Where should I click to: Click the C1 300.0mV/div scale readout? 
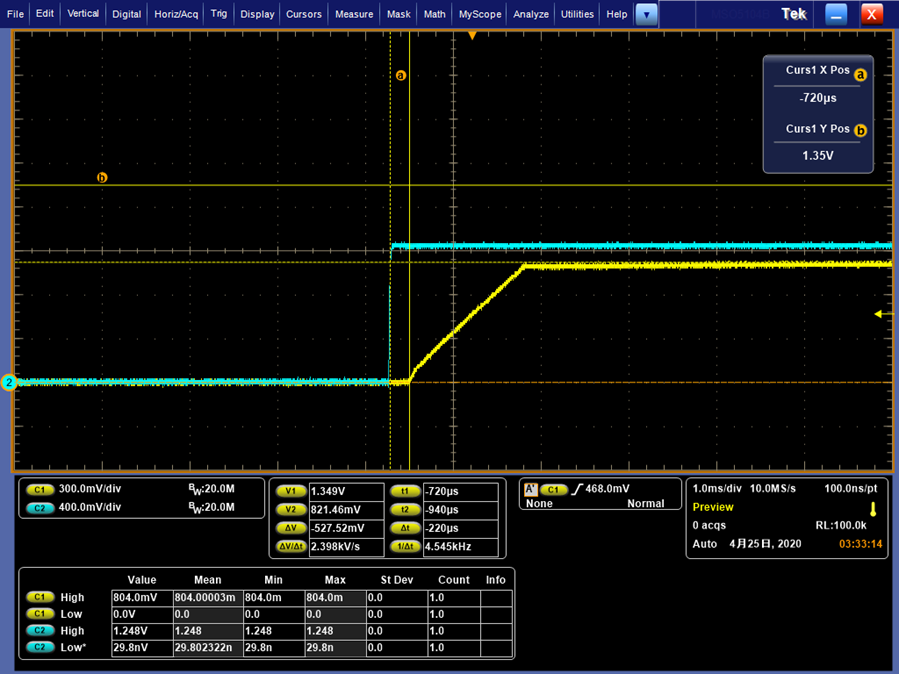[90, 489]
